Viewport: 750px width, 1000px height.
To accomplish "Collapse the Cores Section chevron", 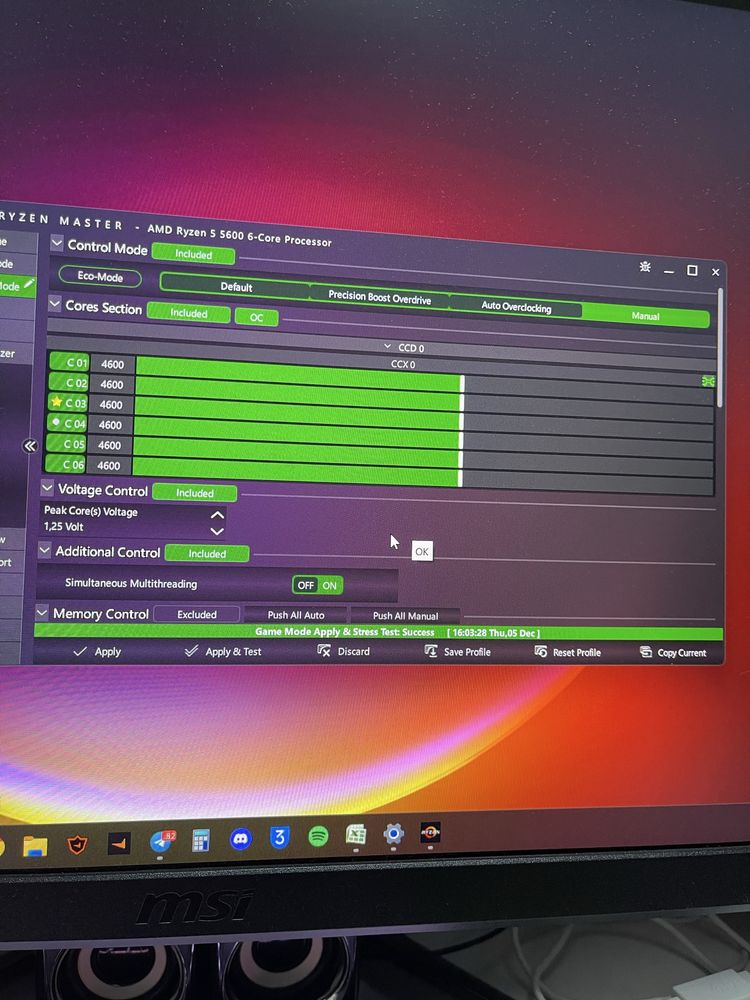I will [x=55, y=304].
